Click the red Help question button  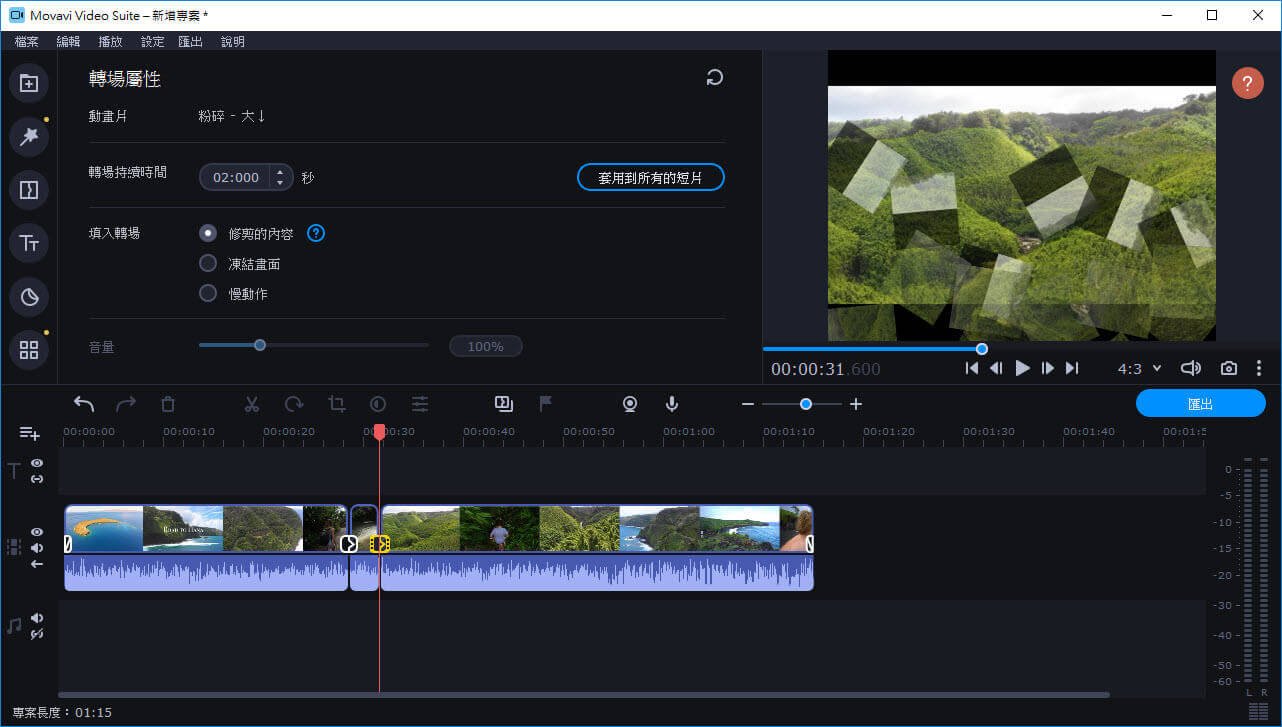pos(1247,83)
